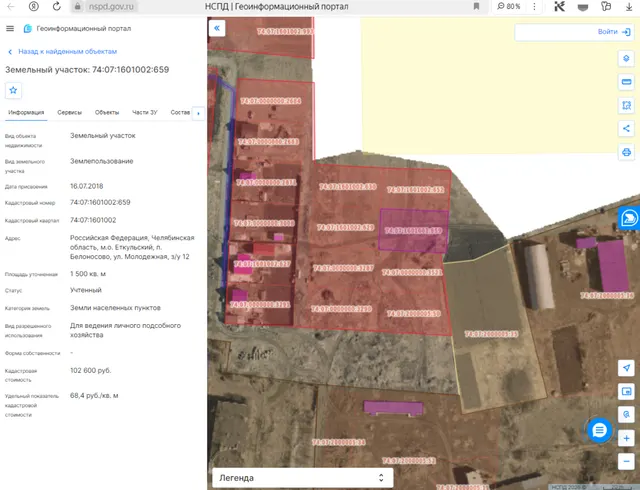Image resolution: width=640 pixels, height=490 pixels.
Task: Click the 68,4 руб./кв. м value
Action: click(x=94, y=395)
